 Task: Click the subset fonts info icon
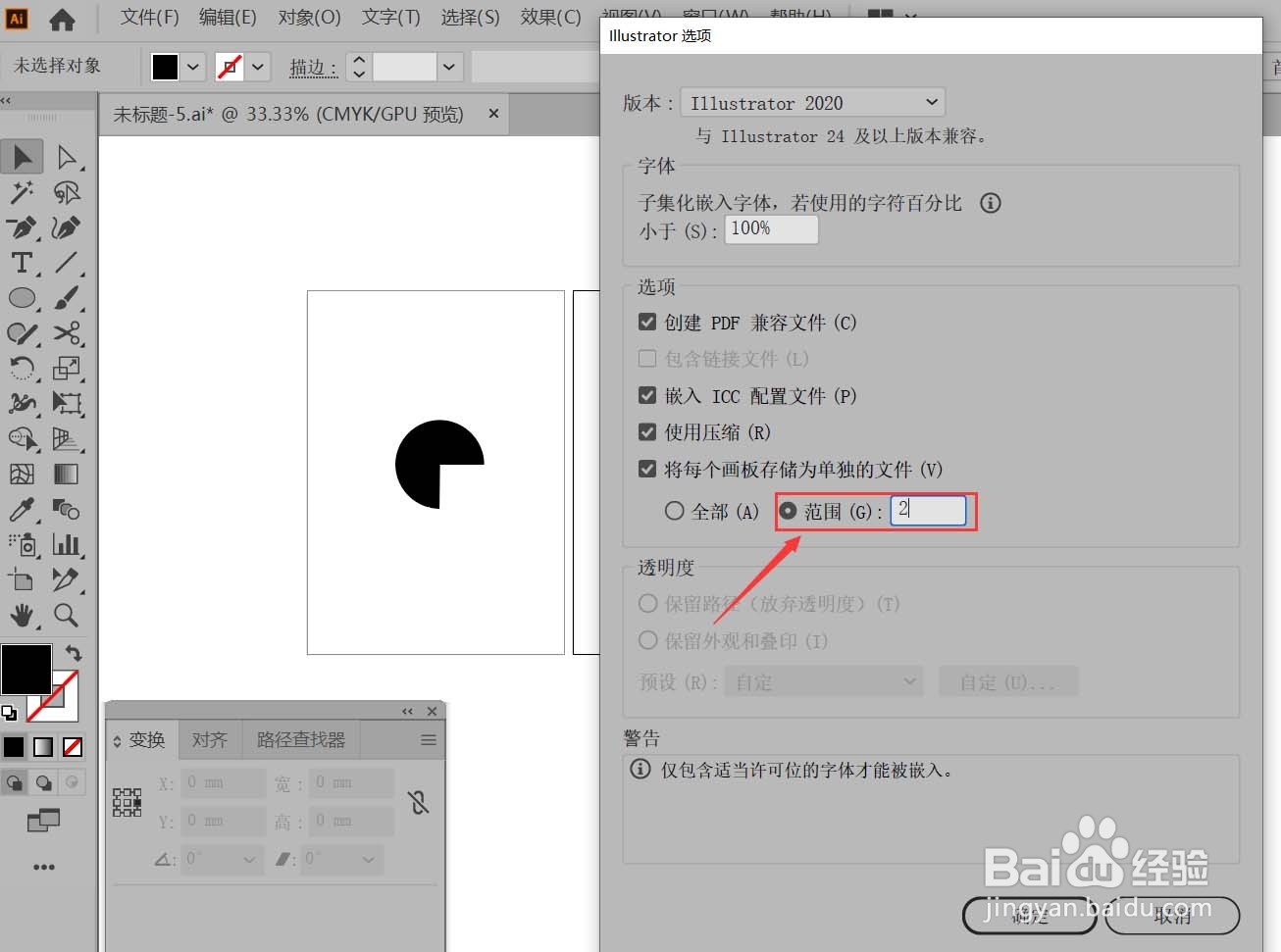coord(991,203)
